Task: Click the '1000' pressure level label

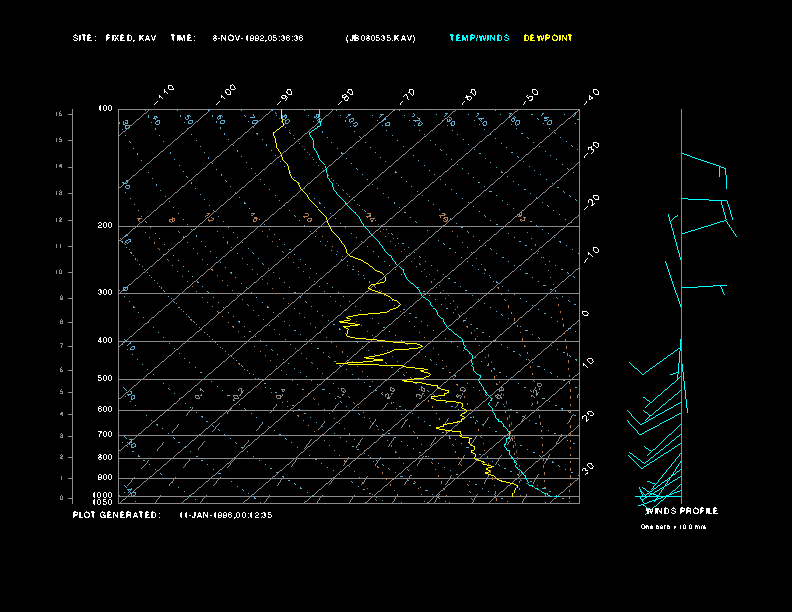Action: click(103, 495)
